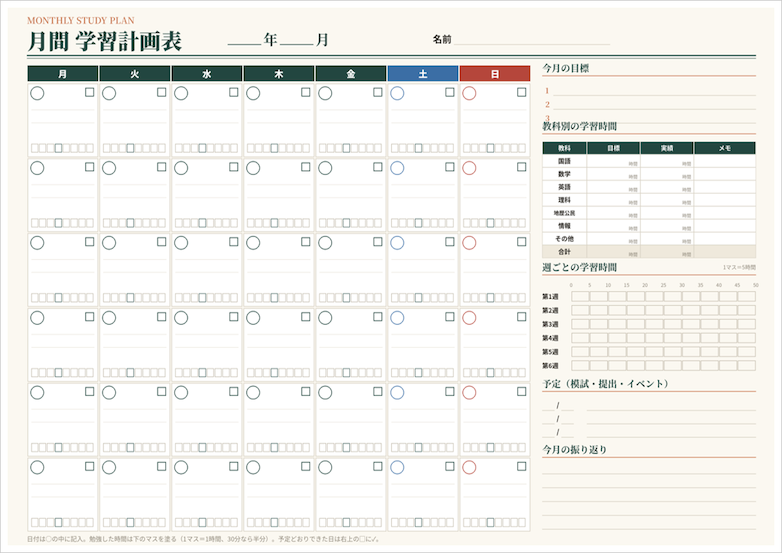This screenshot has height=553, width=782.
Task: Click the 今月の目標 section heading
Action: 566,68
